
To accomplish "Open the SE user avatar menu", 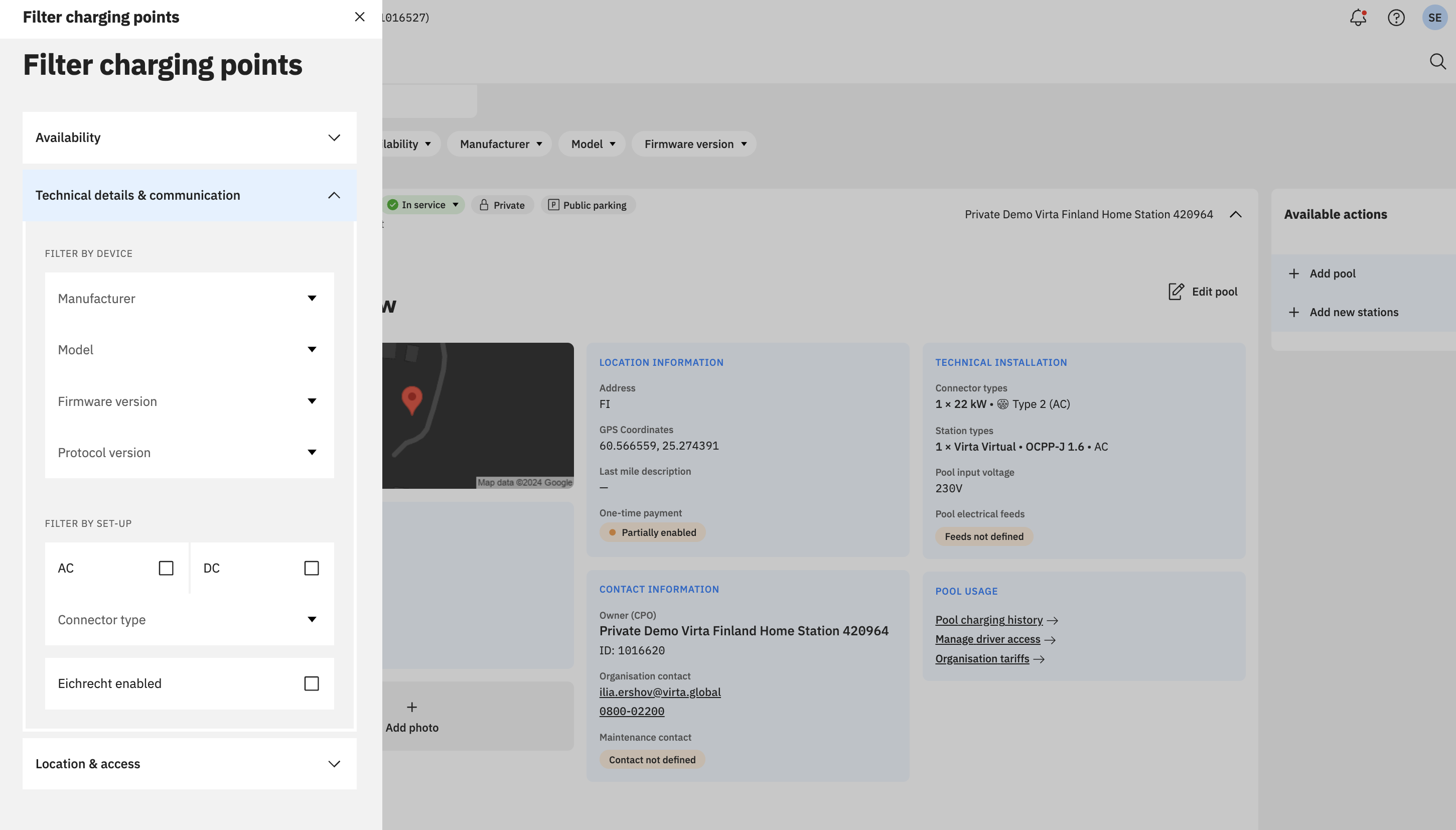I will click(1435, 18).
